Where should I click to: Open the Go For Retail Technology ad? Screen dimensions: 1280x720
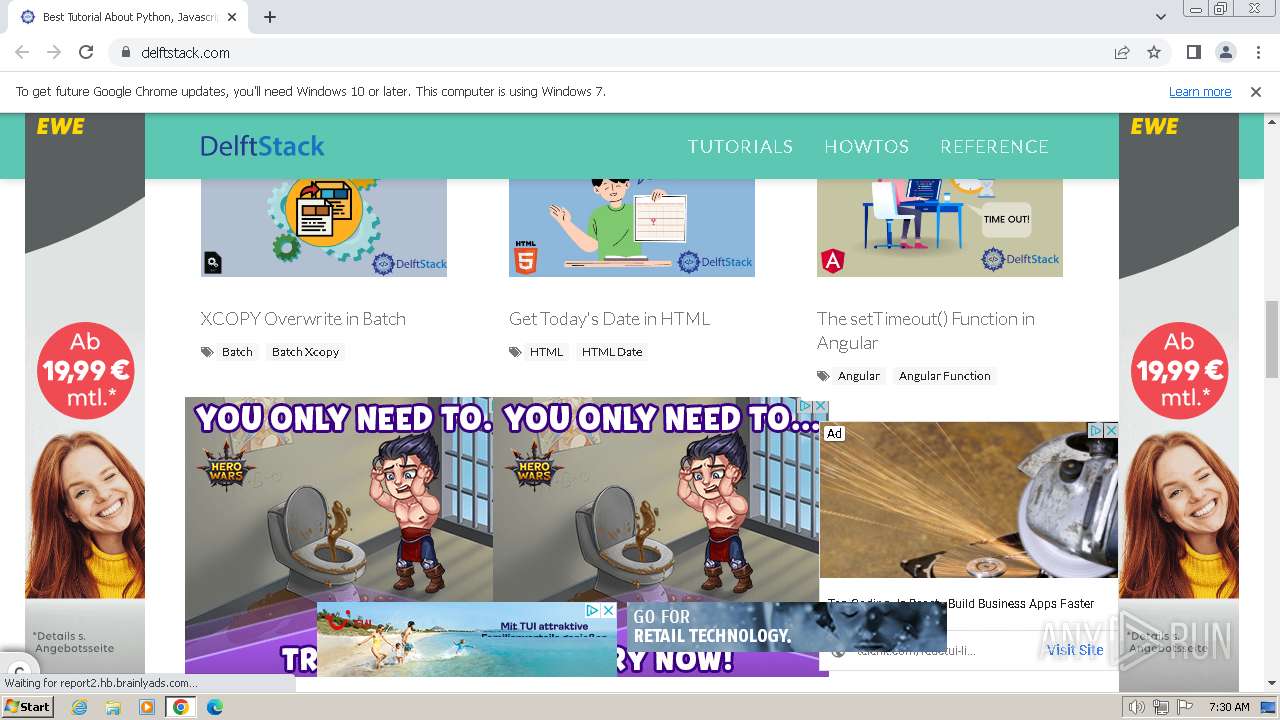pyautogui.click(x=787, y=627)
